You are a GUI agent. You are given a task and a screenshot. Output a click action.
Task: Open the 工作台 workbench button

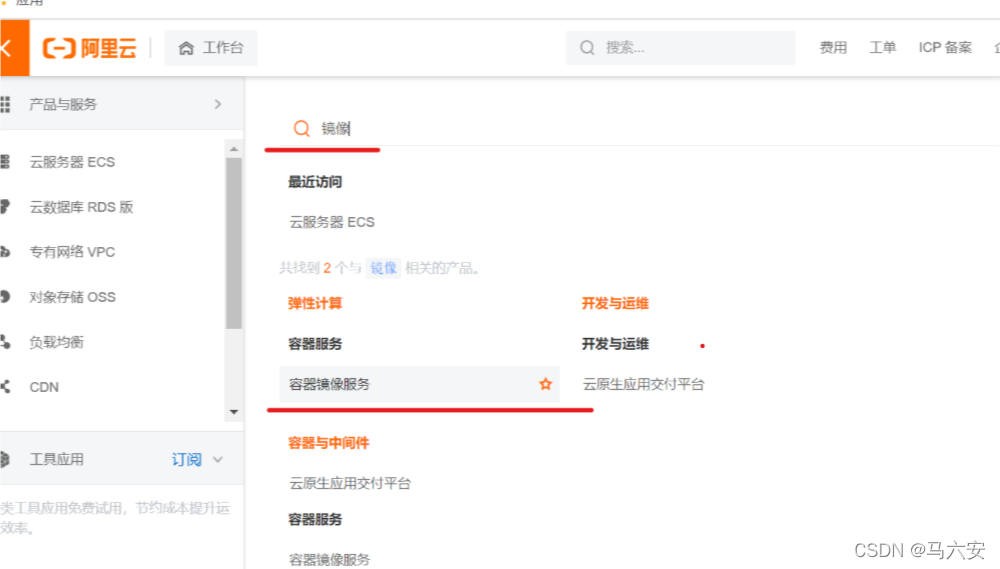[211, 48]
